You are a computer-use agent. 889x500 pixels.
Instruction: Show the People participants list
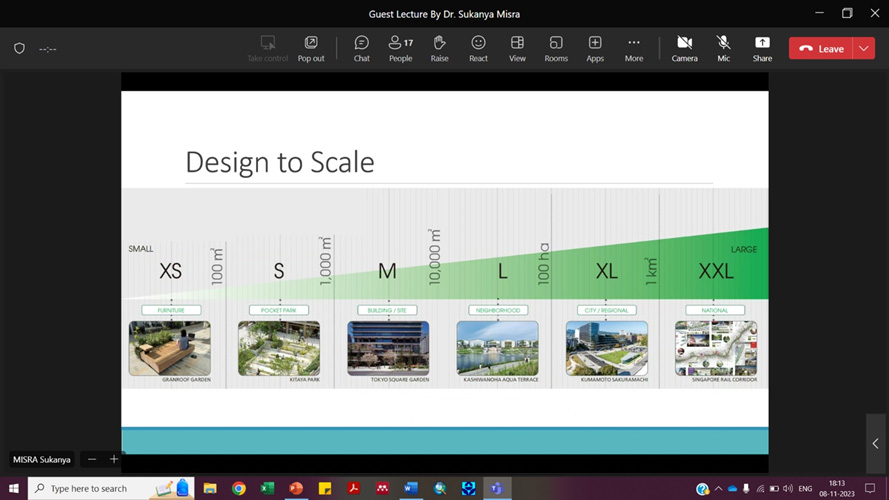click(x=400, y=48)
